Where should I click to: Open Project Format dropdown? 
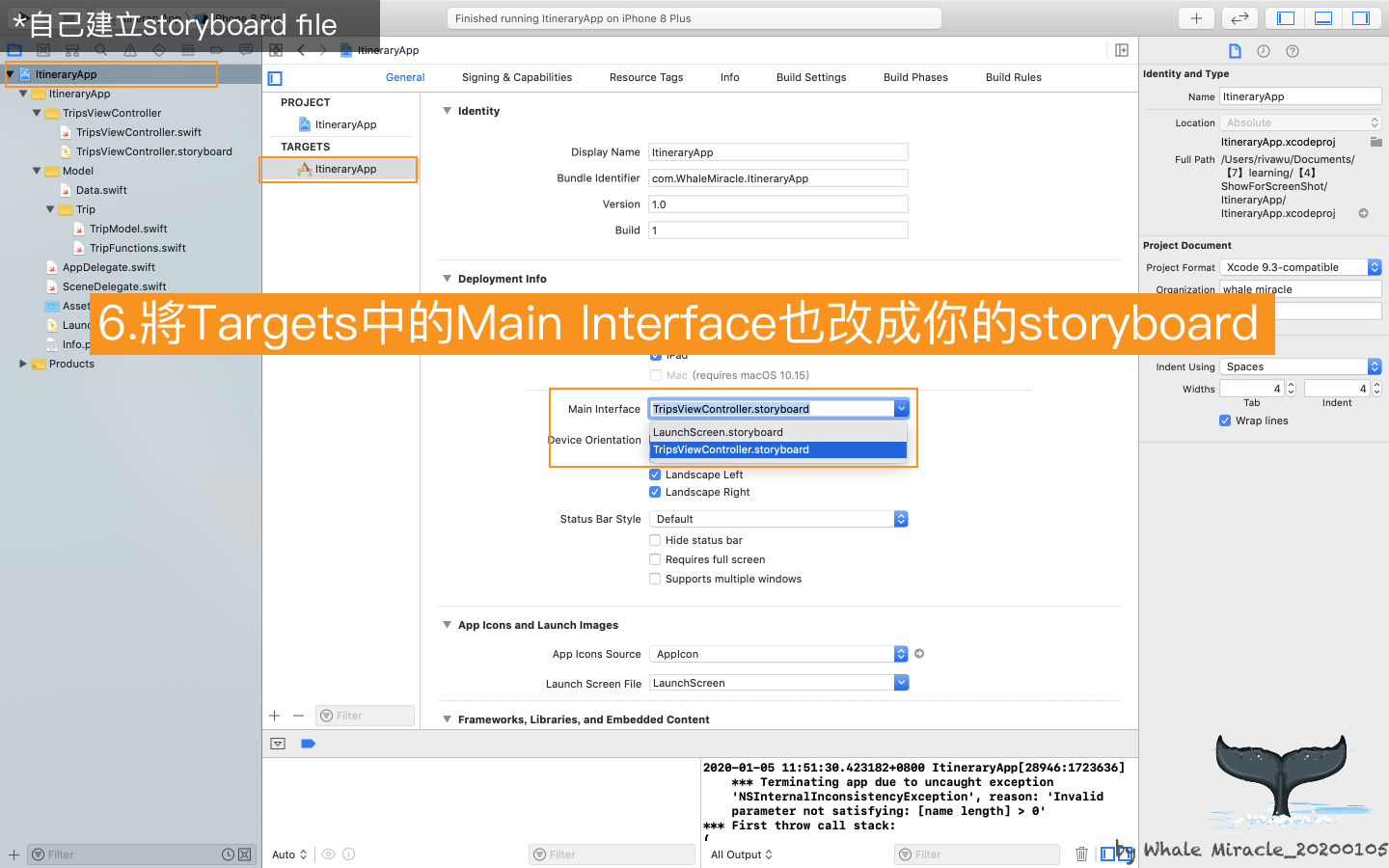(1300, 267)
